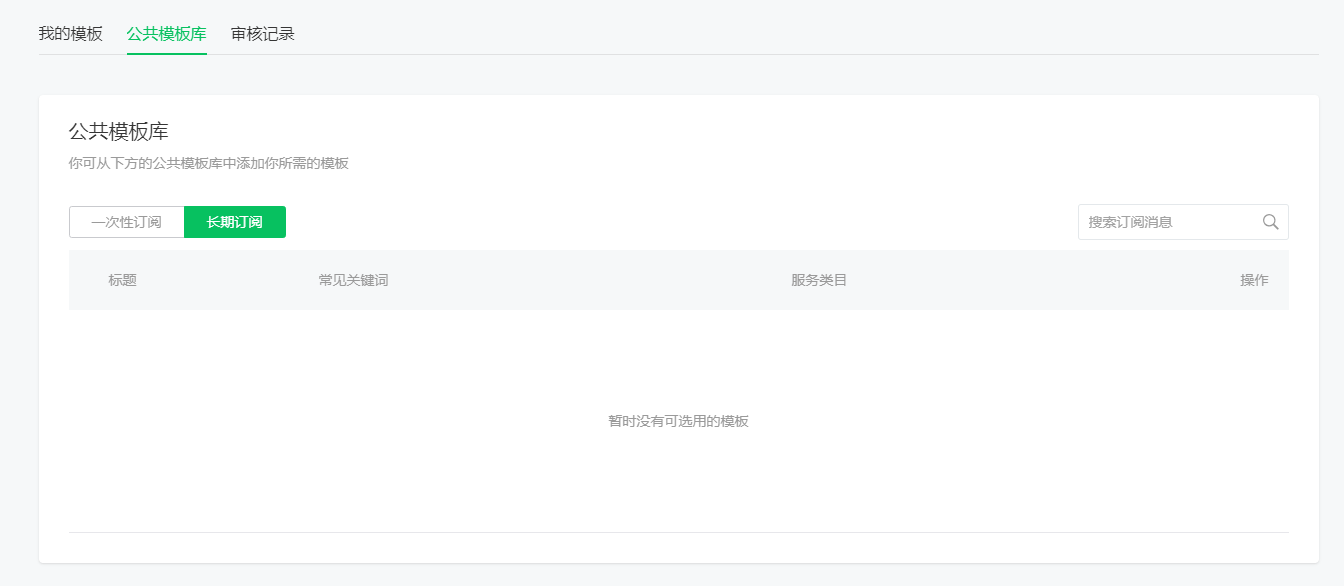This screenshot has width=1344, height=586.
Task: Click the 公共模板库 section heading
Action: point(118,132)
